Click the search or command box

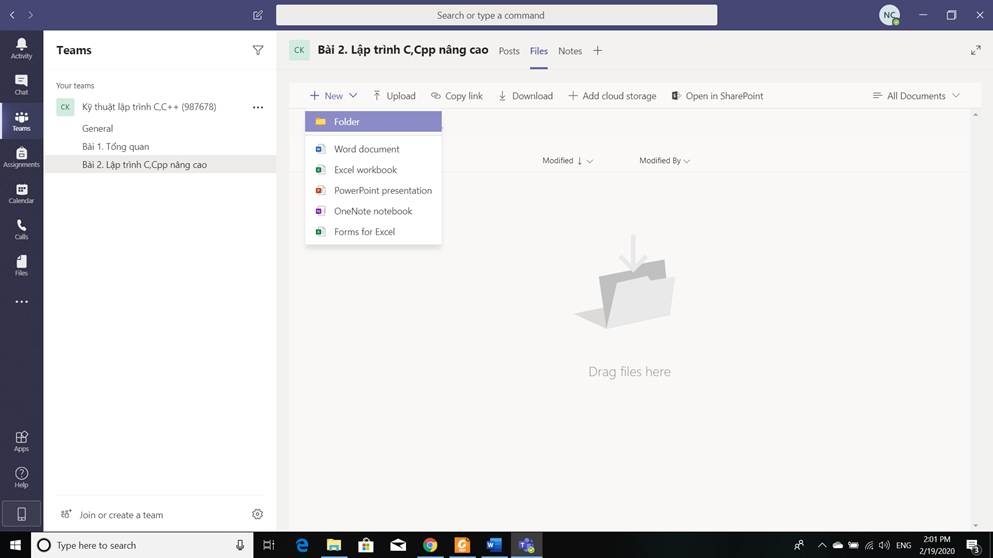pyautogui.click(x=496, y=15)
